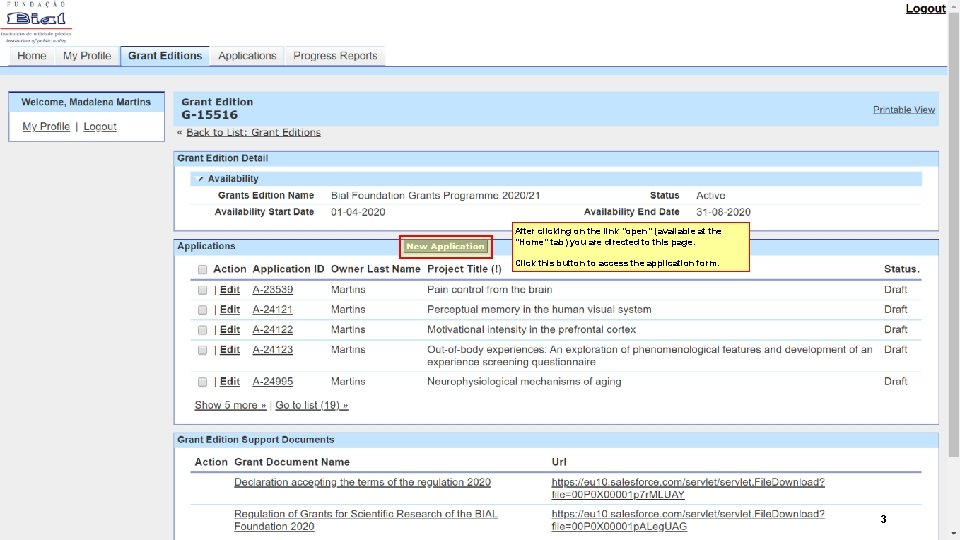Open application ID A-24995

click(272, 381)
